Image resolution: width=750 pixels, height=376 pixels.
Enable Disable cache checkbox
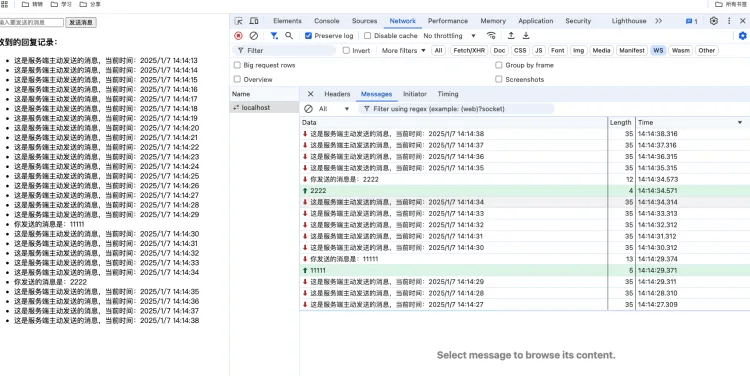coord(367,36)
